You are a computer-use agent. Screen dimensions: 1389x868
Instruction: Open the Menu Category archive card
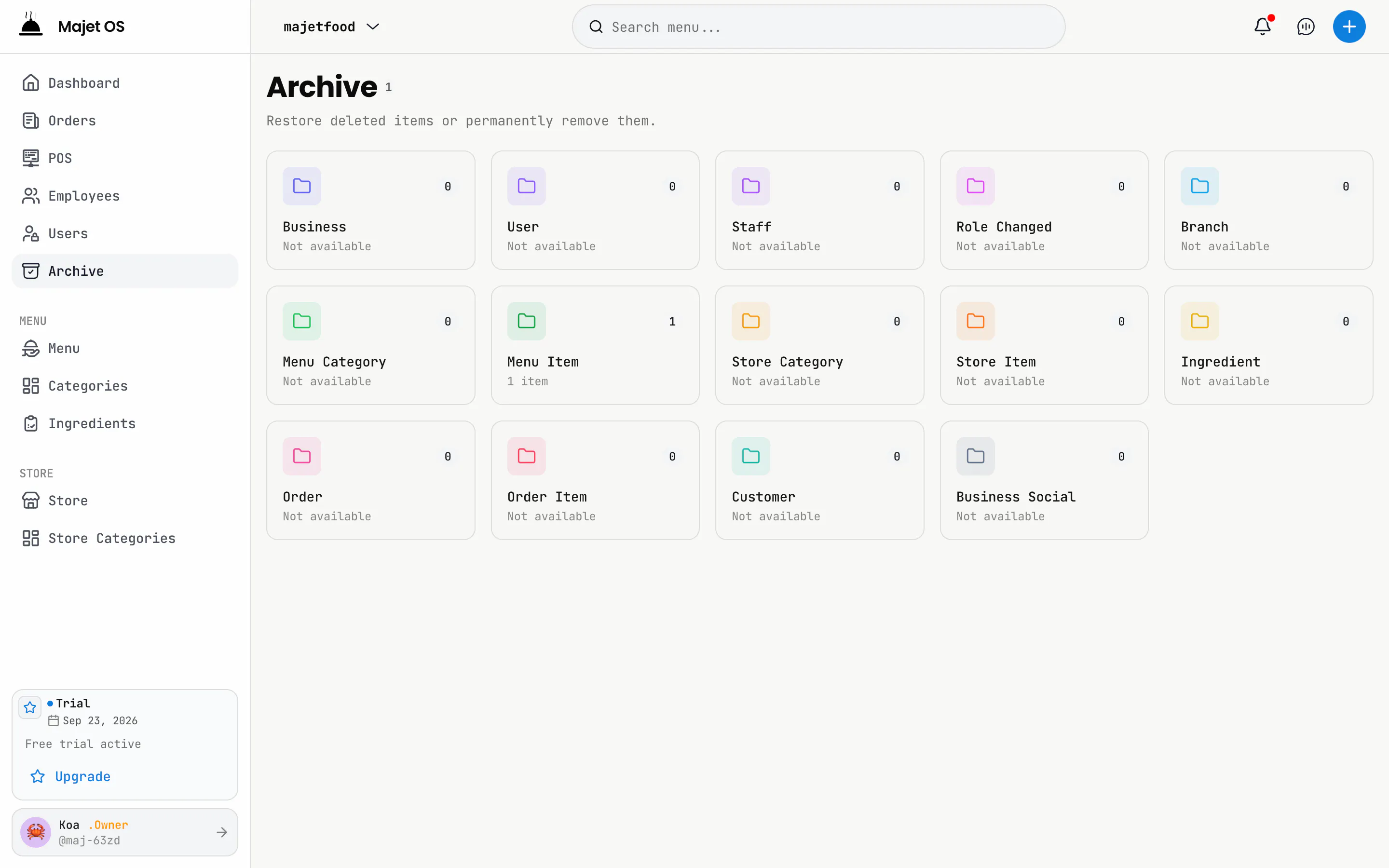(371, 345)
